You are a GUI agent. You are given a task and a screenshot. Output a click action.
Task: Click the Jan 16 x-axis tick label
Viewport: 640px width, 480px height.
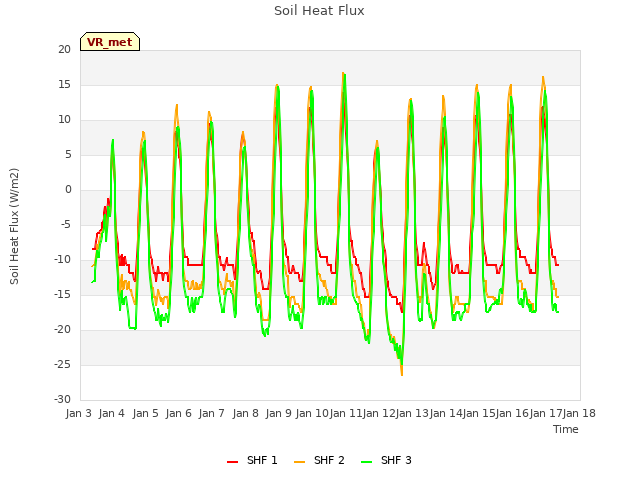pos(513,413)
